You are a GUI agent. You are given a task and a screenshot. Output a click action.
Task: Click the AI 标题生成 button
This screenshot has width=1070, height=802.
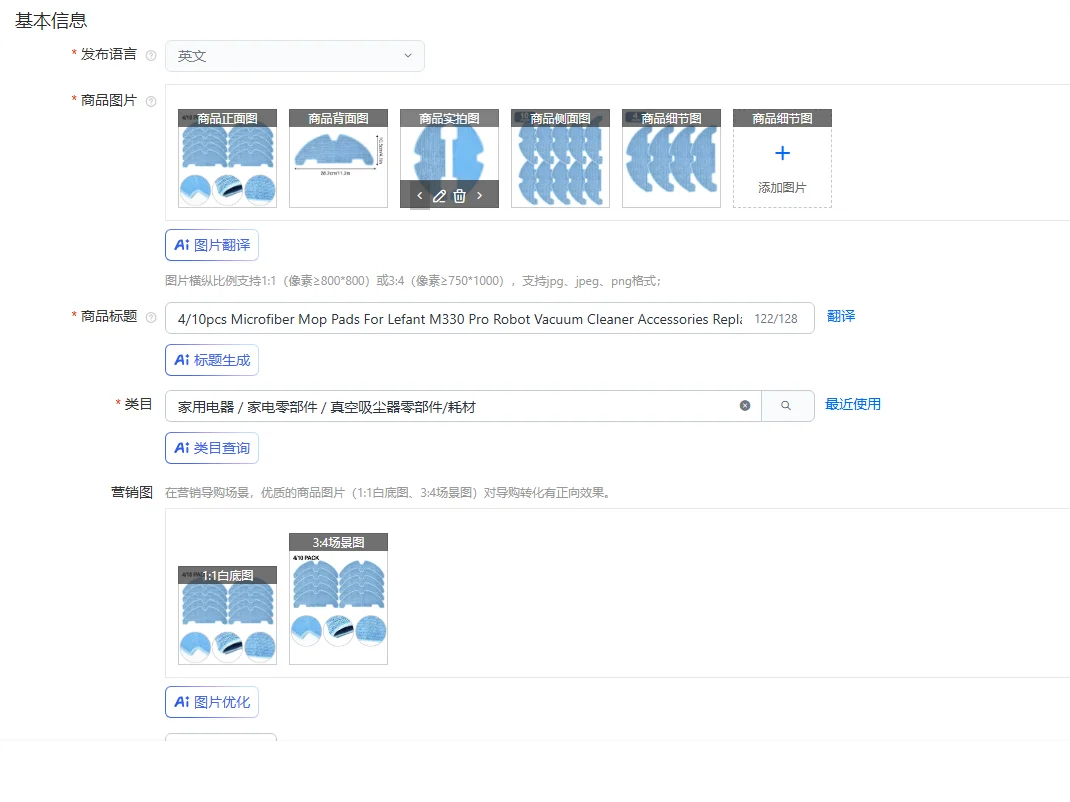(212, 360)
